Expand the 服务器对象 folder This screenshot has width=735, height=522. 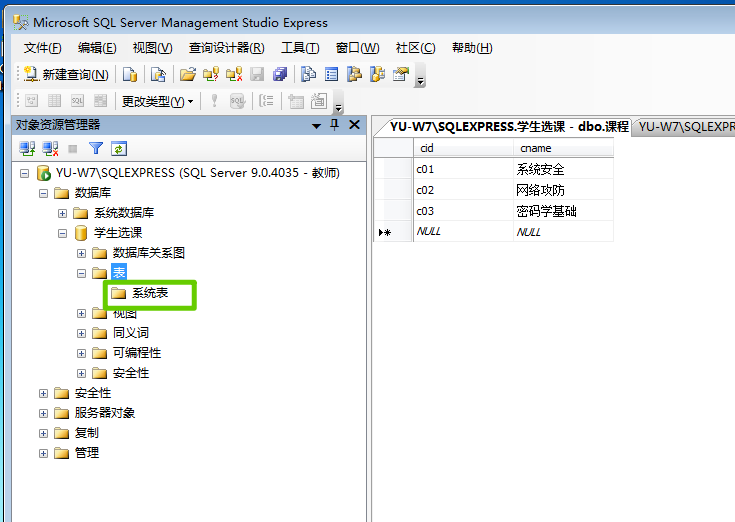pos(44,413)
